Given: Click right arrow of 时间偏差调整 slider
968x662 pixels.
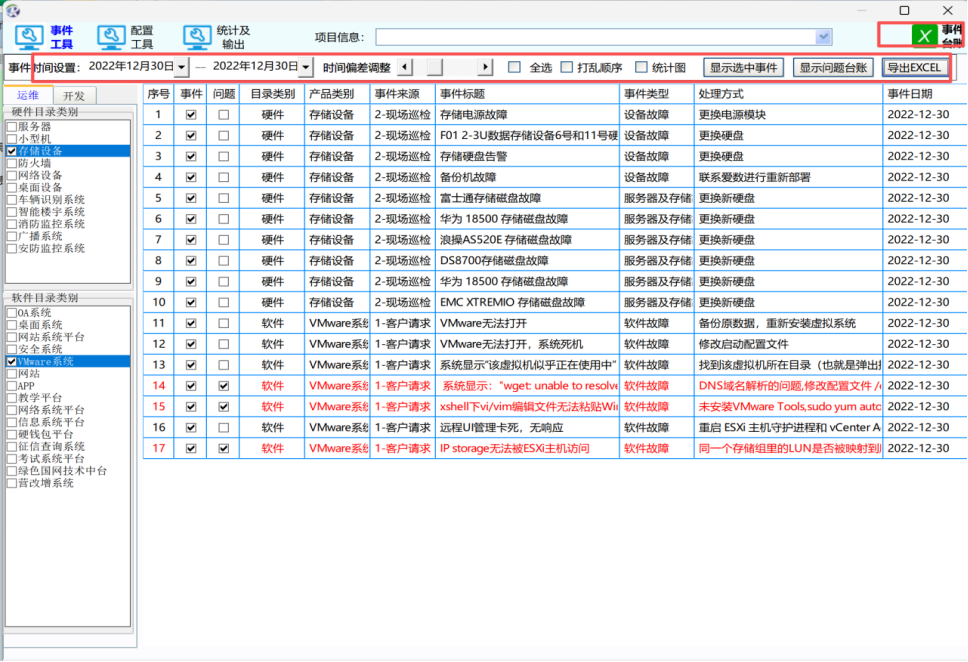Looking at the screenshot, I should pos(485,67).
